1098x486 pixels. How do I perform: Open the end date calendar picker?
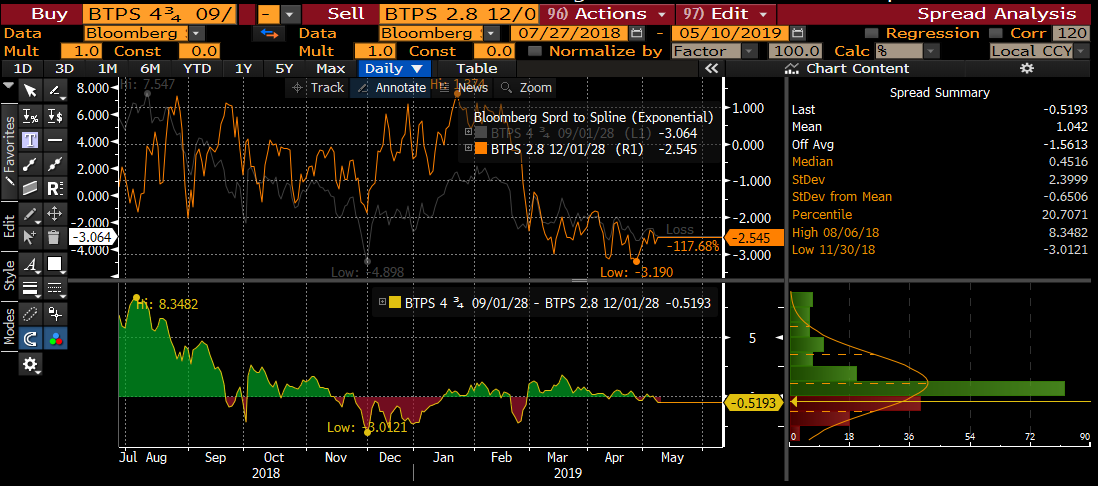(x=796, y=33)
